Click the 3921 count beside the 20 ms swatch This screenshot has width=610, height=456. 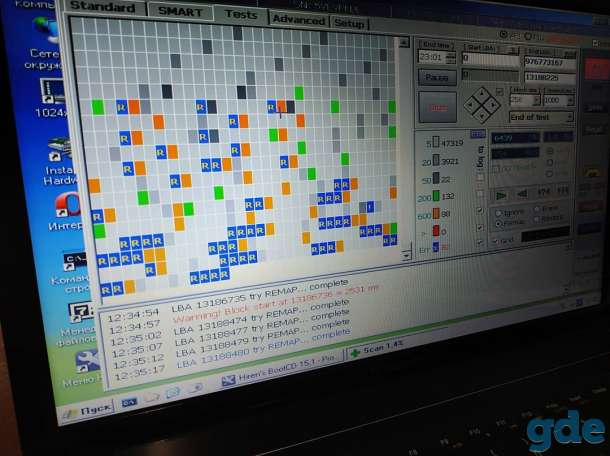point(449,161)
